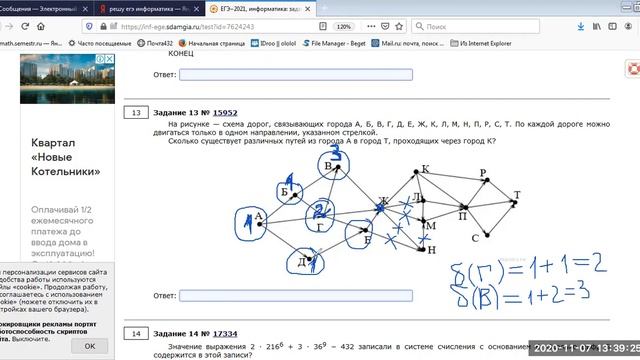Viewport: 640px width, 360px height.
Task: Click the Задание 13 № heading text
Action: pyautogui.click(x=182, y=113)
